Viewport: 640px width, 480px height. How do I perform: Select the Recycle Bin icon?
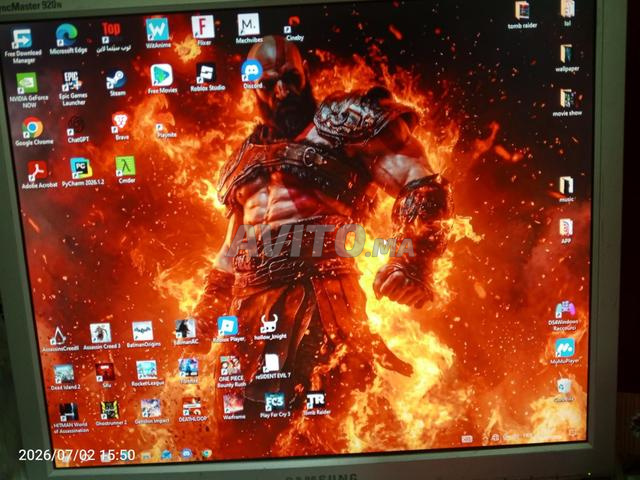point(564,386)
